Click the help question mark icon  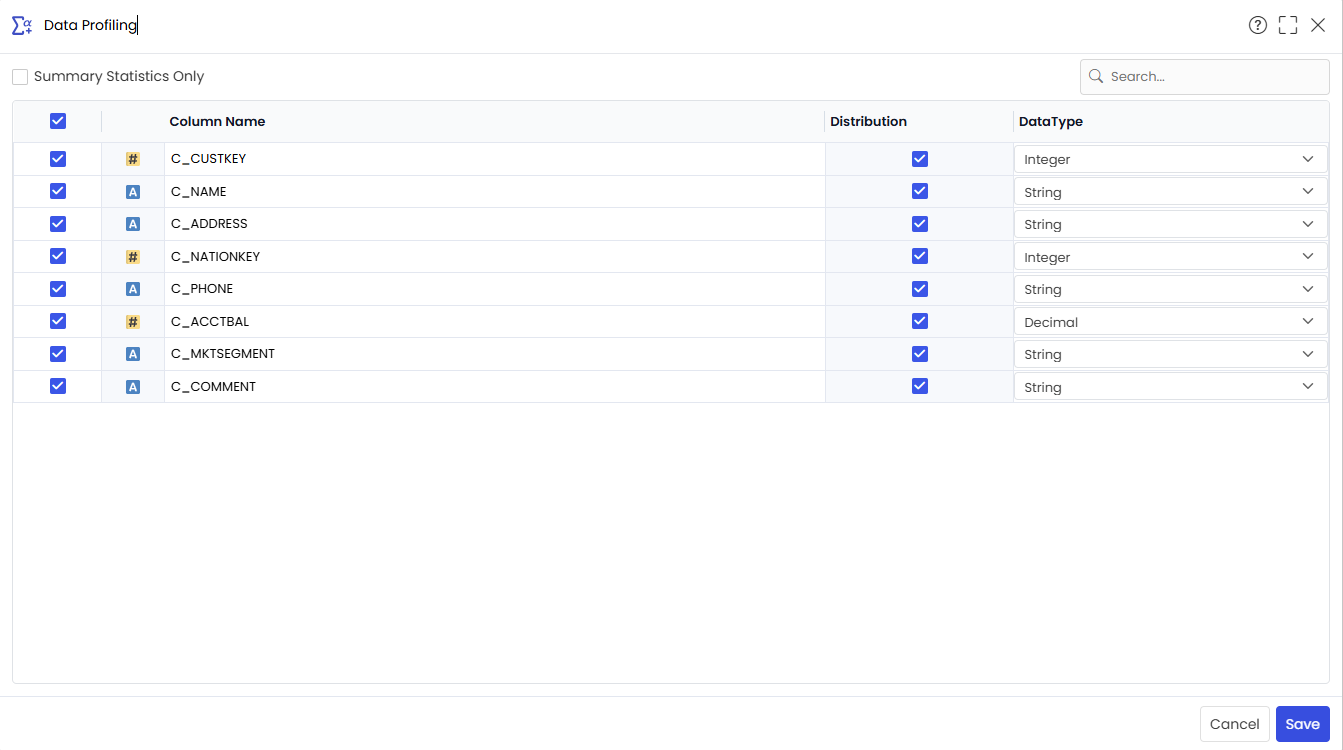[1258, 25]
